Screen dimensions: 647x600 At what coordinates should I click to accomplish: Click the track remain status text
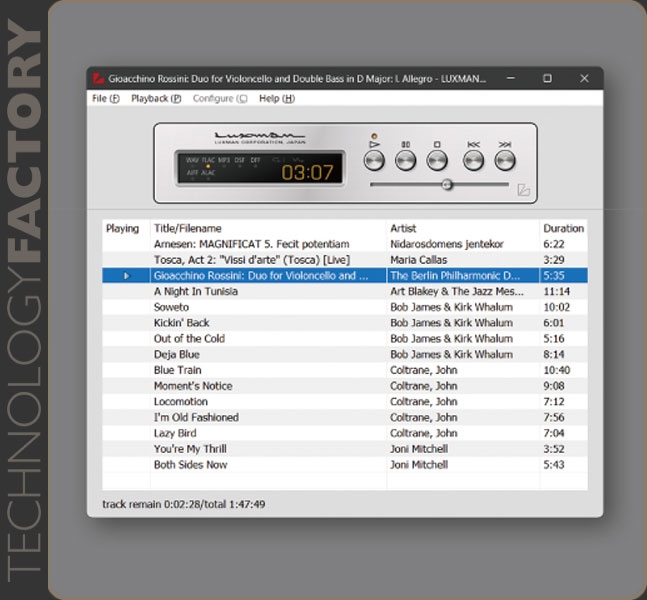(x=184, y=504)
